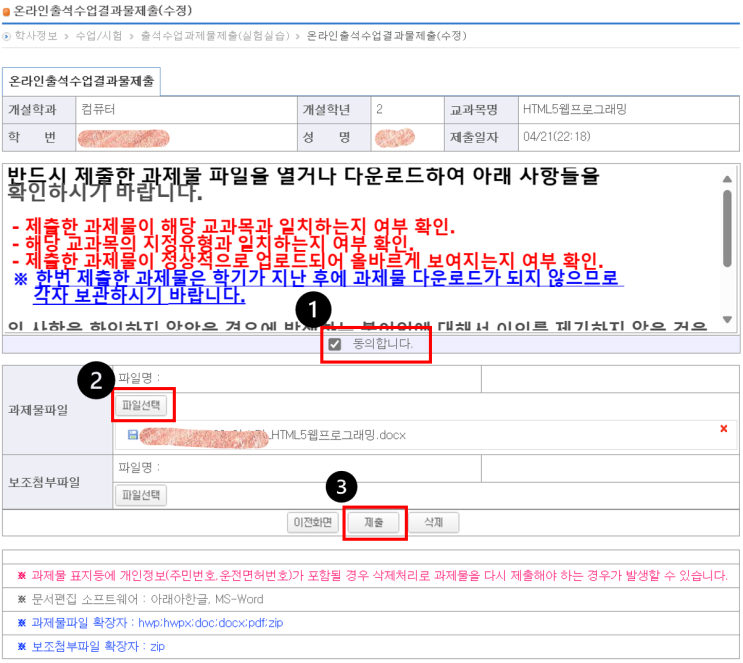Click 파일선택 button for 보조첨부파일
Viewport: 743px width, 663px height.
pyautogui.click(x=141, y=496)
